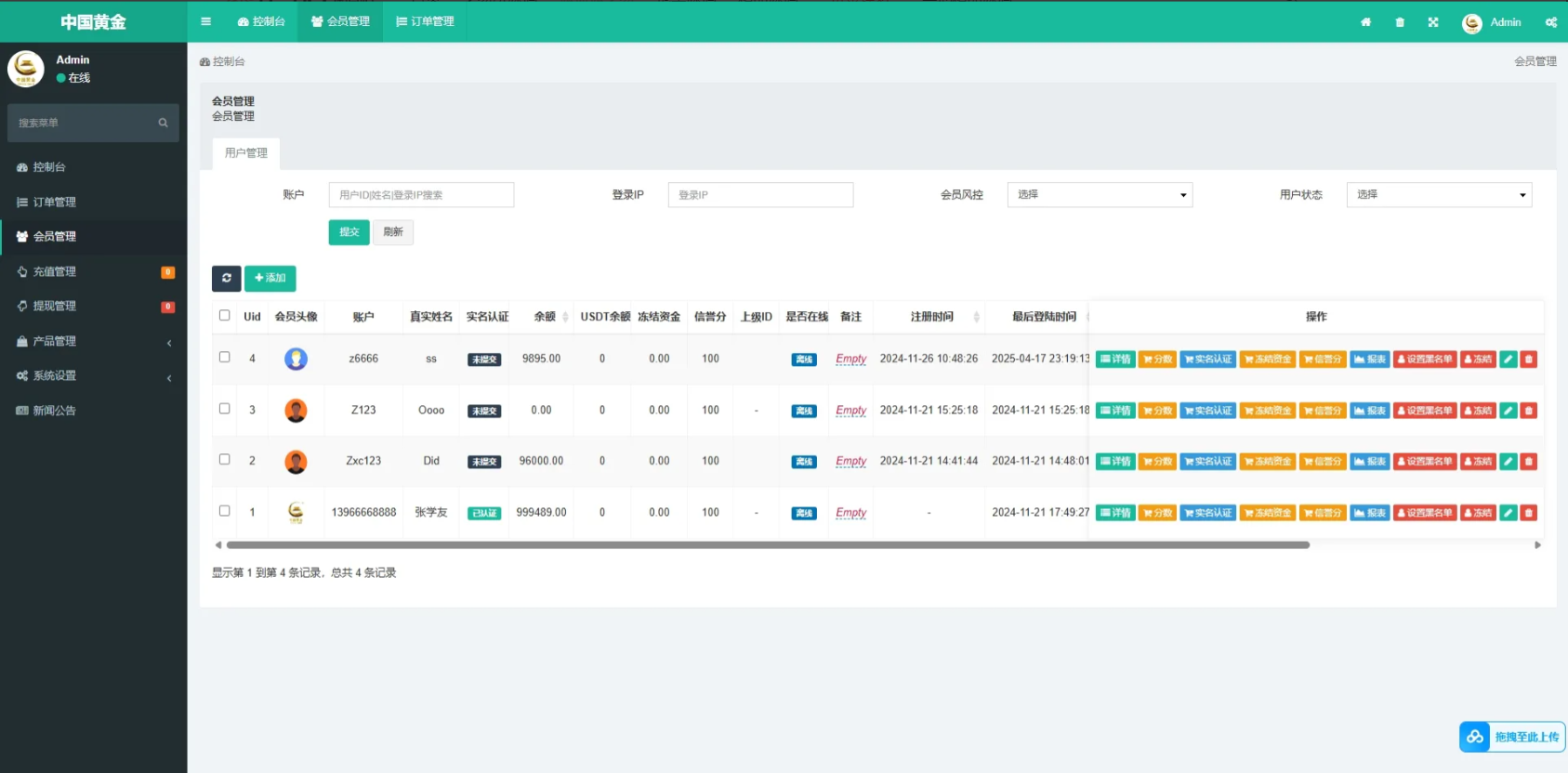
Task: Tick the checkbox for Uid 2 row
Action: tap(224, 459)
